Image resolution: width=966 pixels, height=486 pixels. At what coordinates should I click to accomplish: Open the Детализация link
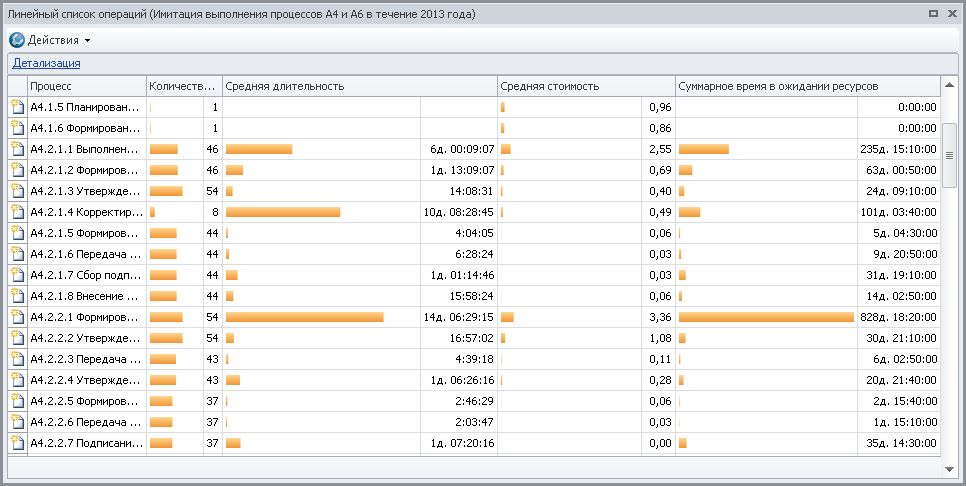pos(46,63)
